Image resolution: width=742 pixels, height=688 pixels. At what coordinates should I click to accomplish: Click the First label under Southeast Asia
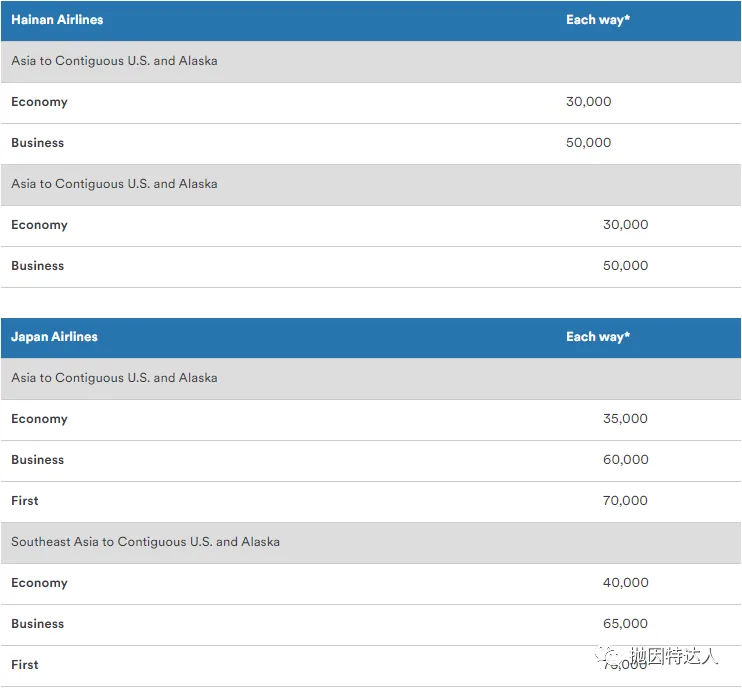click(x=25, y=665)
